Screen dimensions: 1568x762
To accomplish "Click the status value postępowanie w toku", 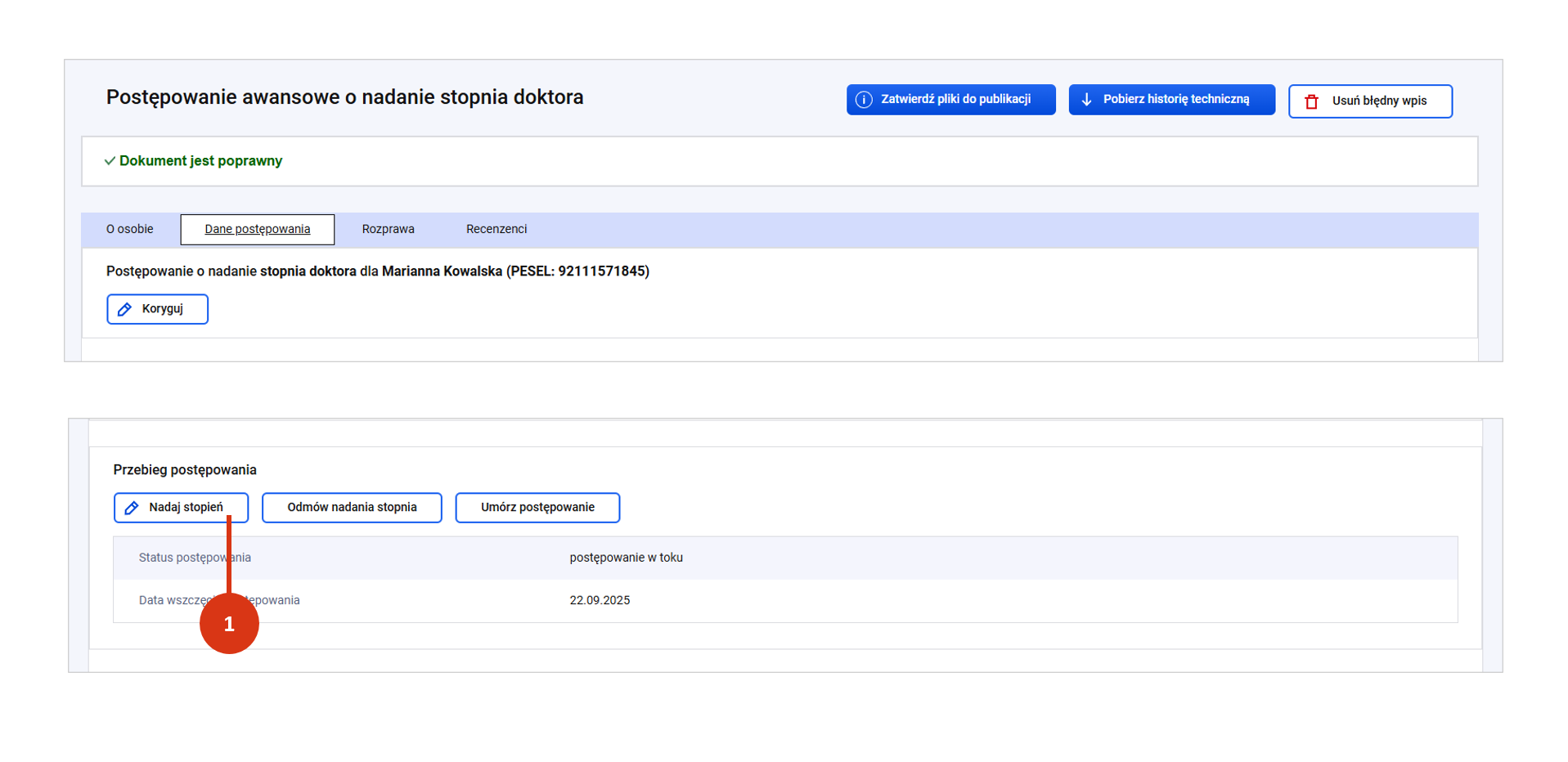I will coord(626,558).
